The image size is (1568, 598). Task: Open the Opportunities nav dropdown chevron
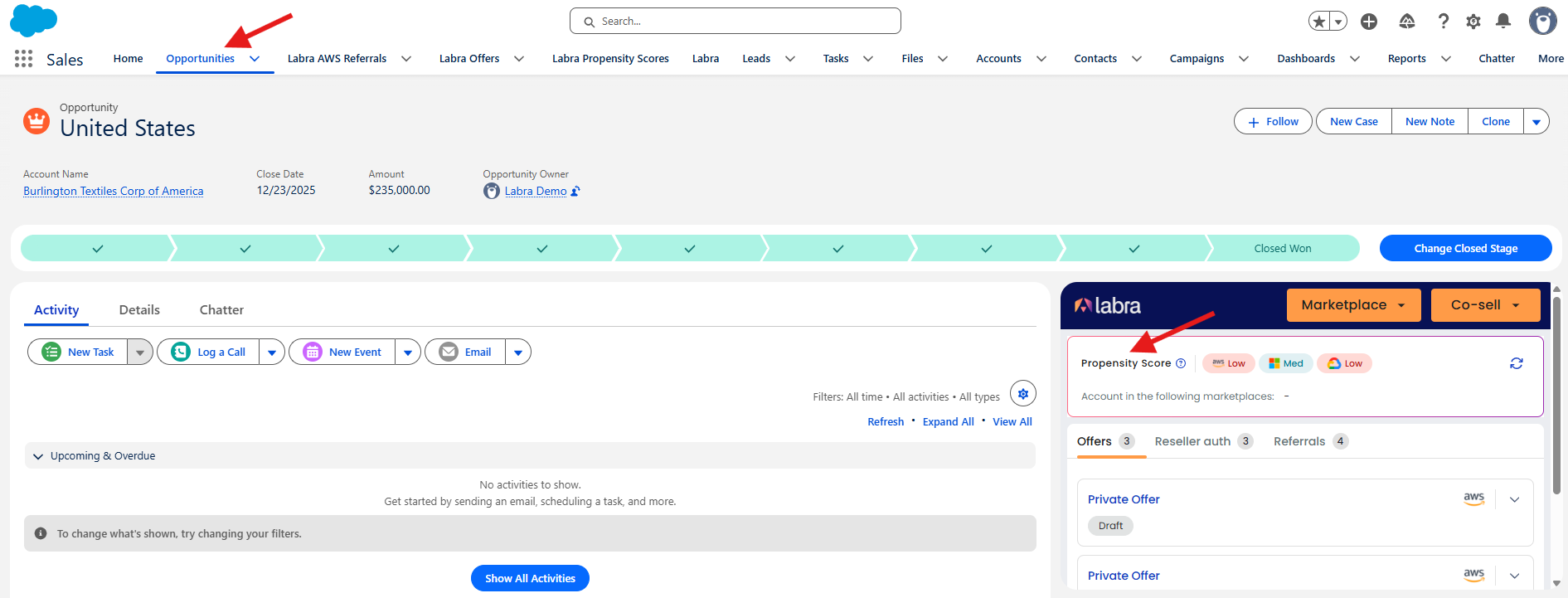tap(255, 59)
